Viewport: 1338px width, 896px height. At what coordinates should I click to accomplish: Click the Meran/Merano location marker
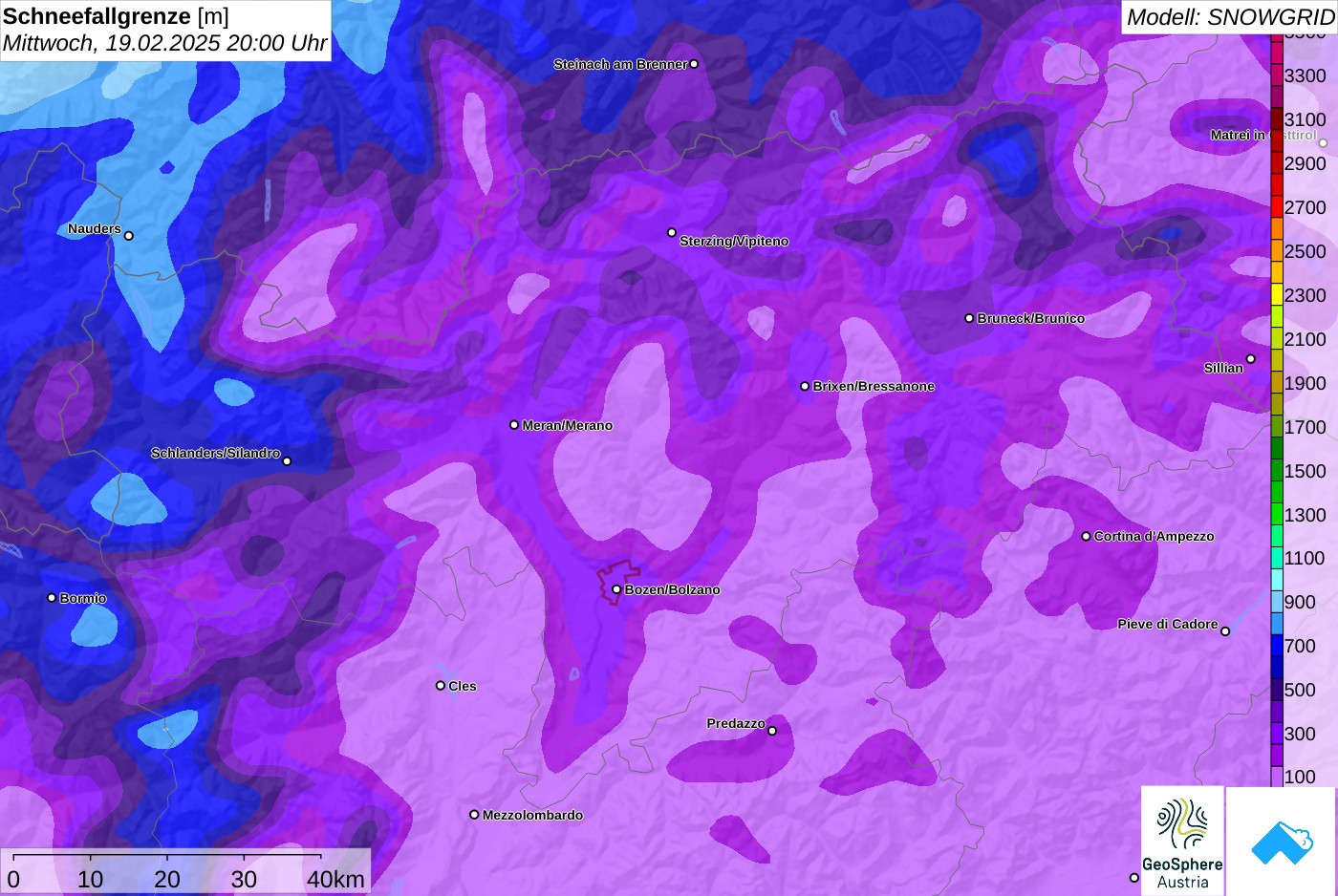tap(514, 424)
